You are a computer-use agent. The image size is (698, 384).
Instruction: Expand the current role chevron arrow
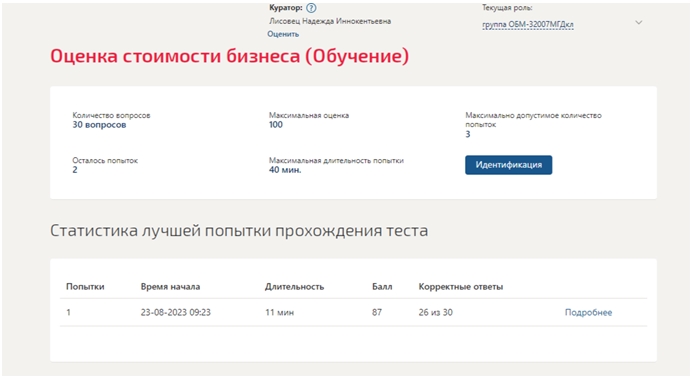pyautogui.click(x=638, y=22)
